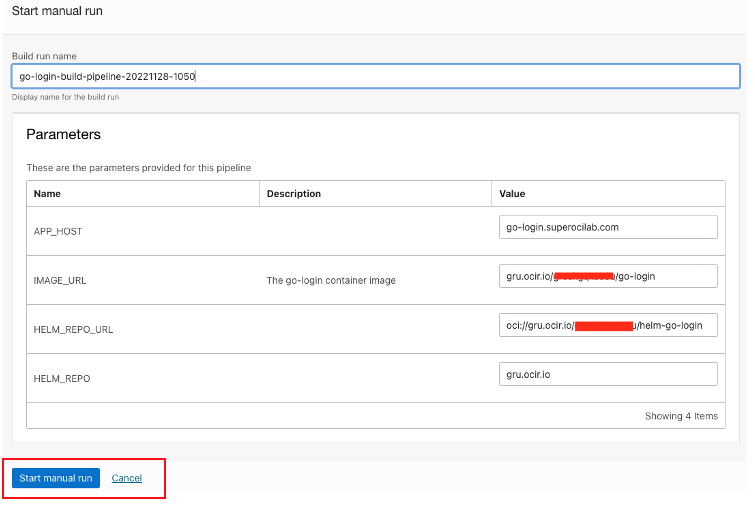Image resolution: width=755 pixels, height=508 pixels.
Task: Select the 'Display name for the build run' hint
Action: (x=65, y=97)
